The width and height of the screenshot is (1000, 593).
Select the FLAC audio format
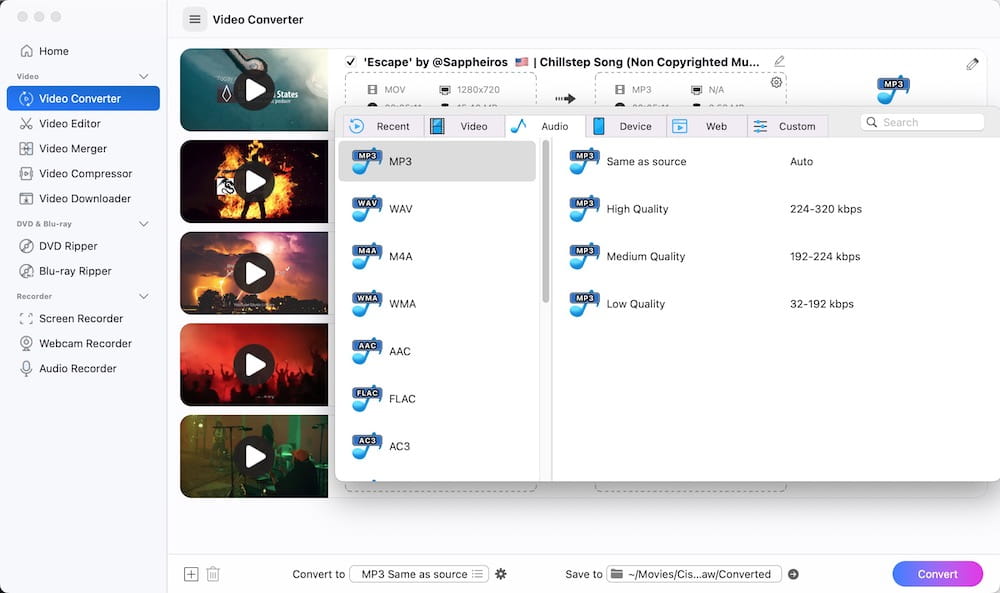point(438,399)
